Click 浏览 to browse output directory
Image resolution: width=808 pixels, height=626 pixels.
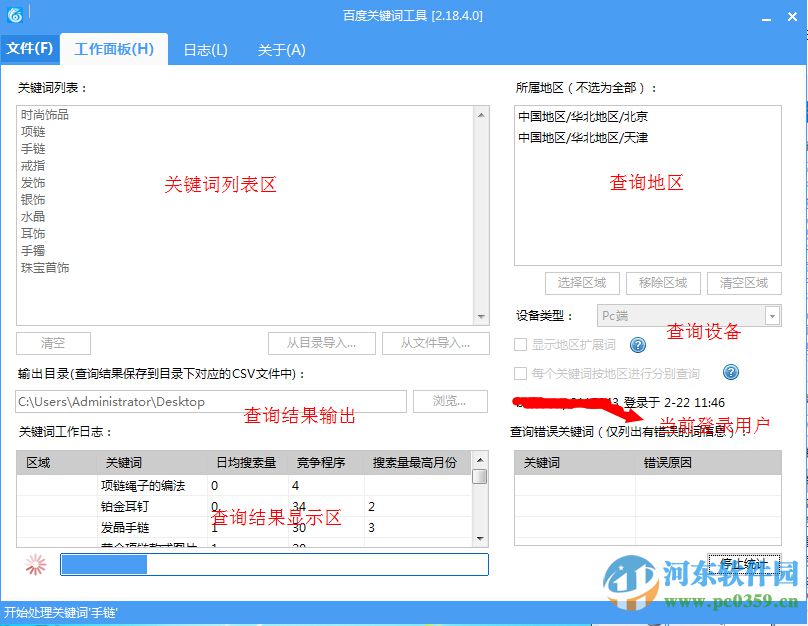[448, 400]
